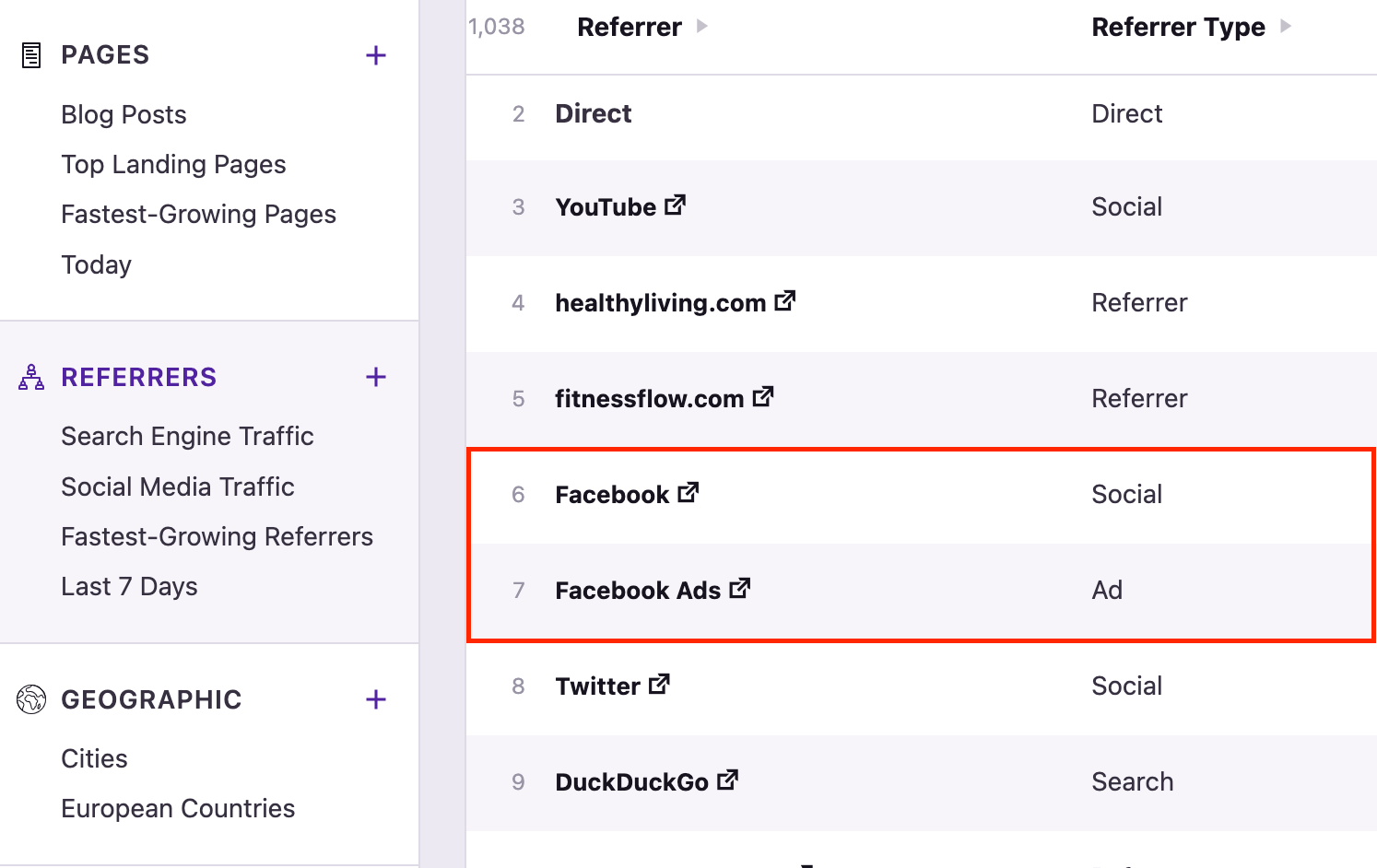Click the plus icon next to REFERRERS
Screen dimensions: 1377x868
(x=375, y=377)
